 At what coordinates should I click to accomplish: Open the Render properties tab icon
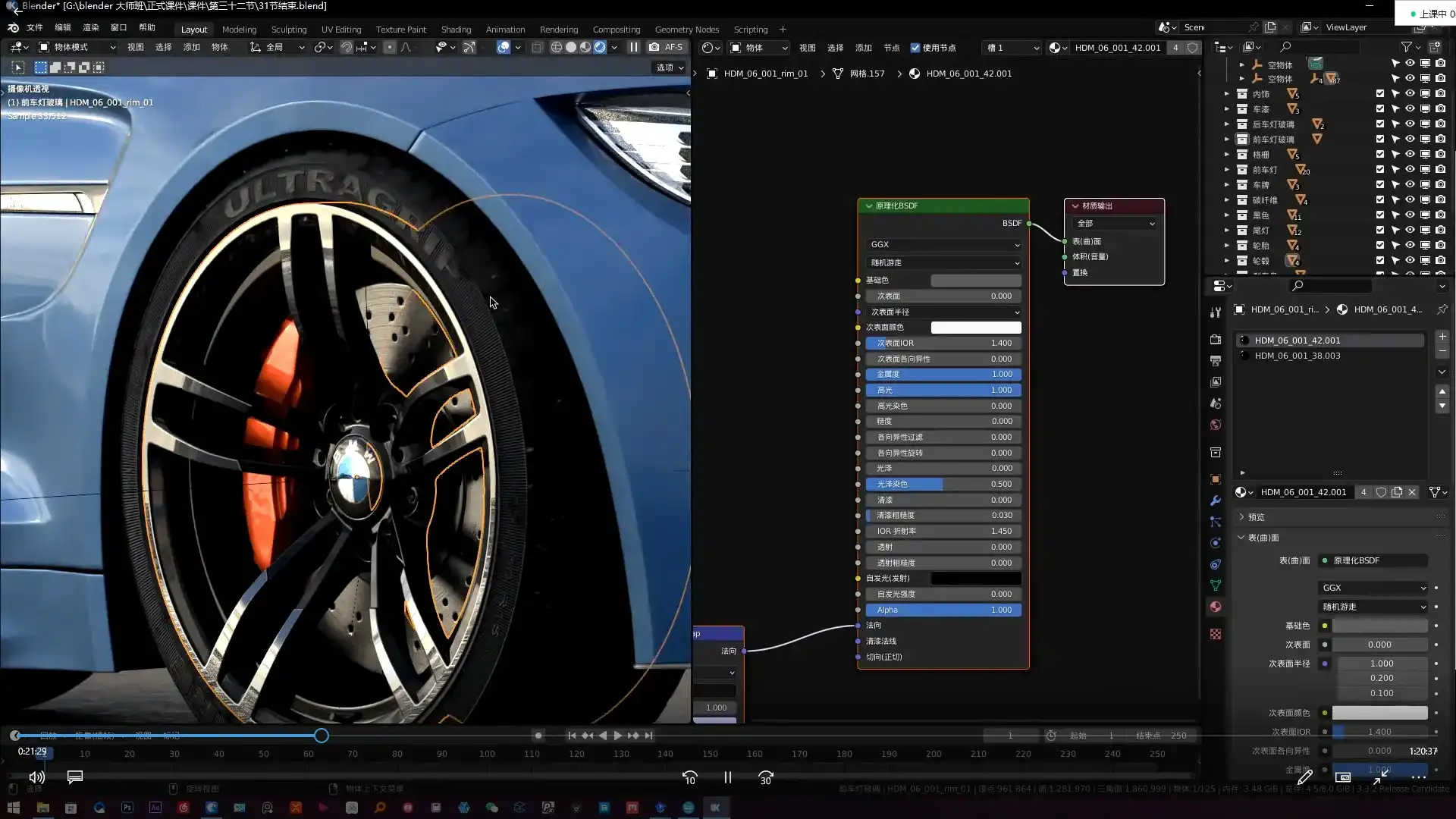(1216, 339)
